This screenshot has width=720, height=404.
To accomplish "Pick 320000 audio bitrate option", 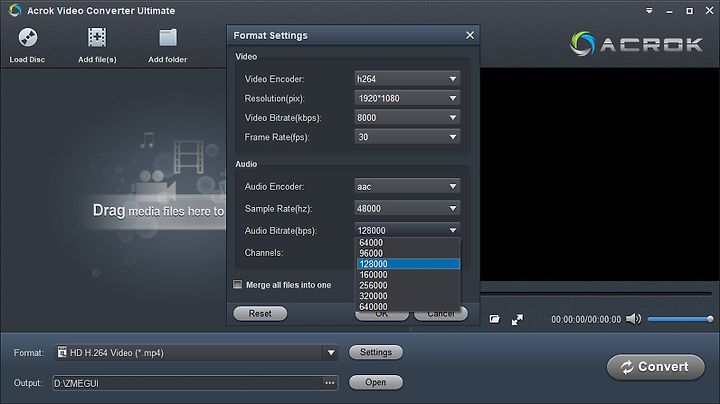I will click(408, 296).
